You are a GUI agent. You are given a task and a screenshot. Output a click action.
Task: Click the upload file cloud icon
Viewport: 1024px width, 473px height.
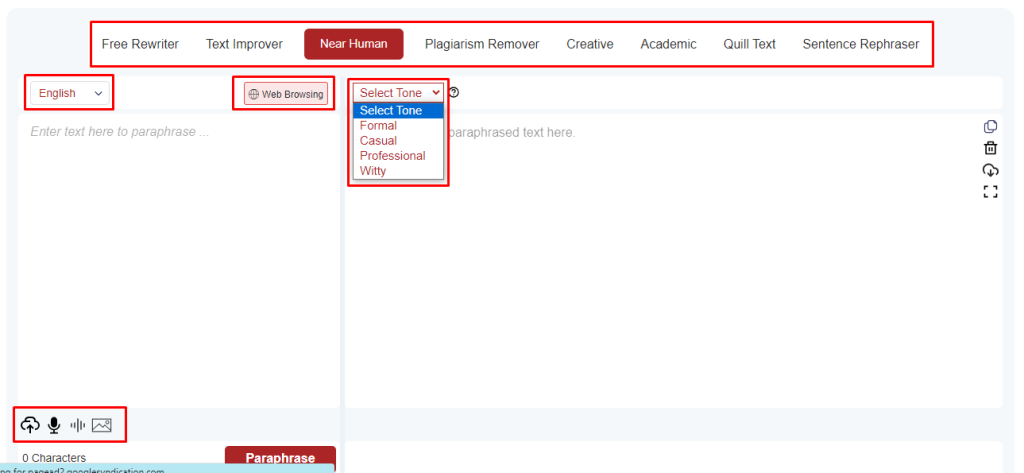30,425
